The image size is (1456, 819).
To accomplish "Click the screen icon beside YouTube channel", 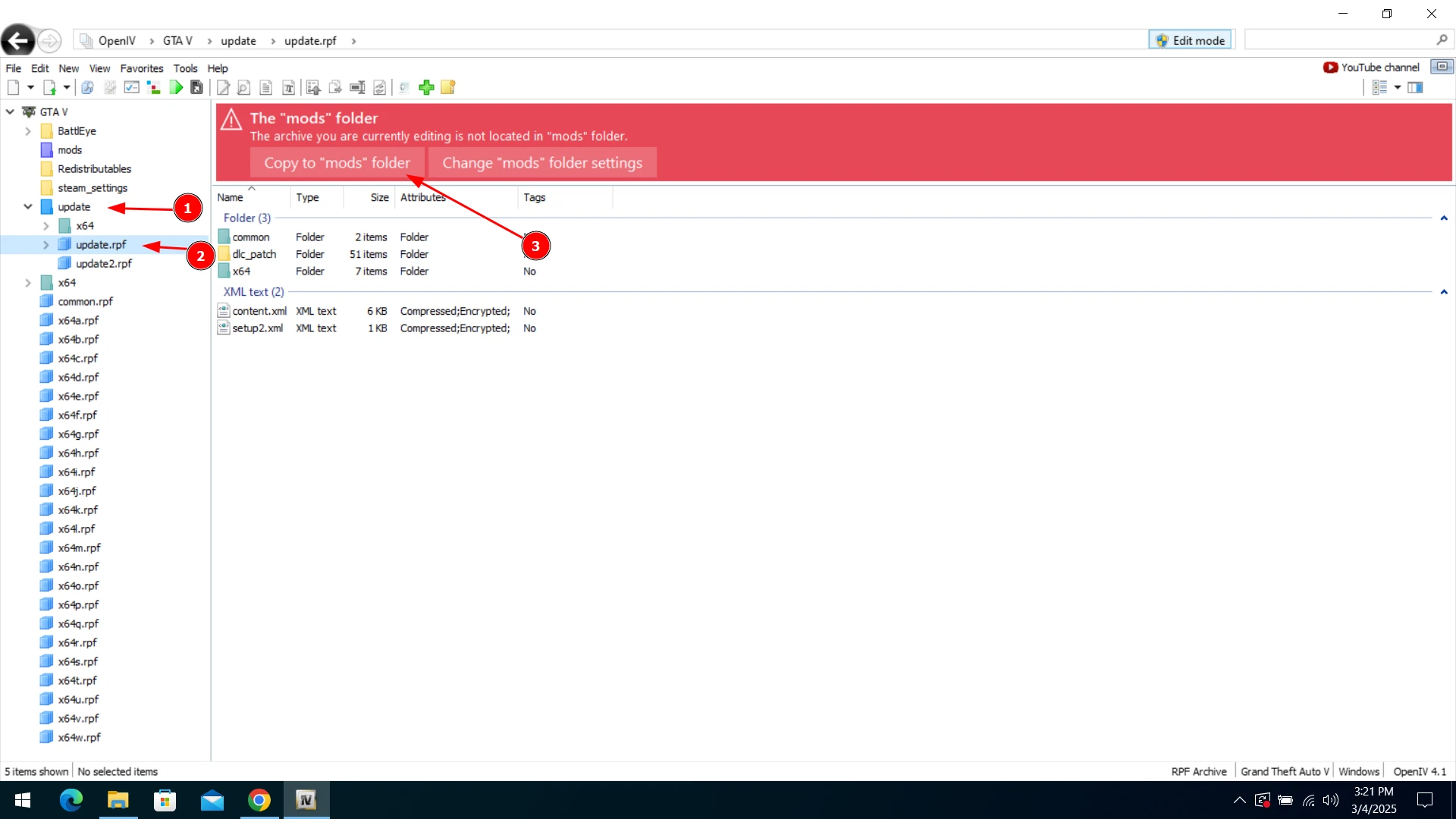I will tap(1442, 66).
